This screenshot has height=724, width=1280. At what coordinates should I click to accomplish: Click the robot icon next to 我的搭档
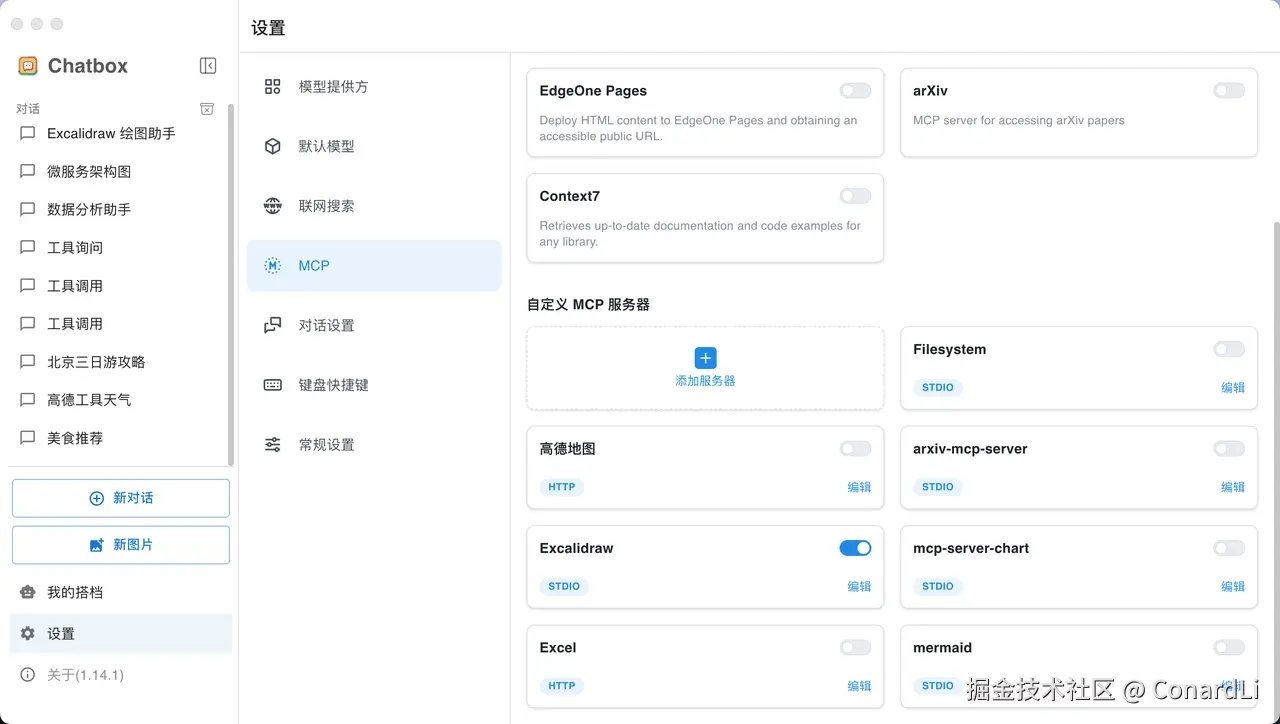click(x=28, y=592)
